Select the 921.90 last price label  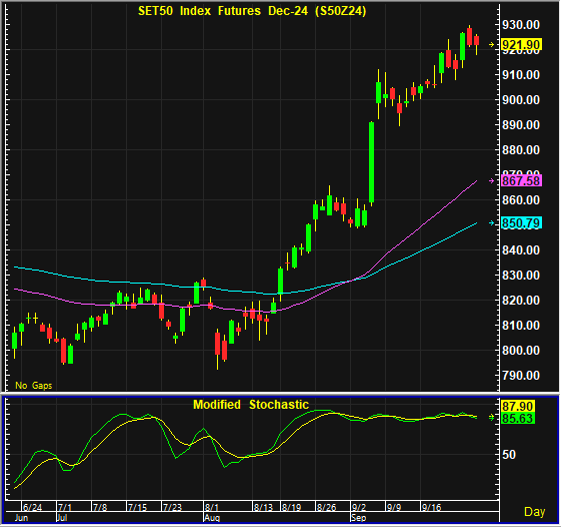click(x=521, y=45)
